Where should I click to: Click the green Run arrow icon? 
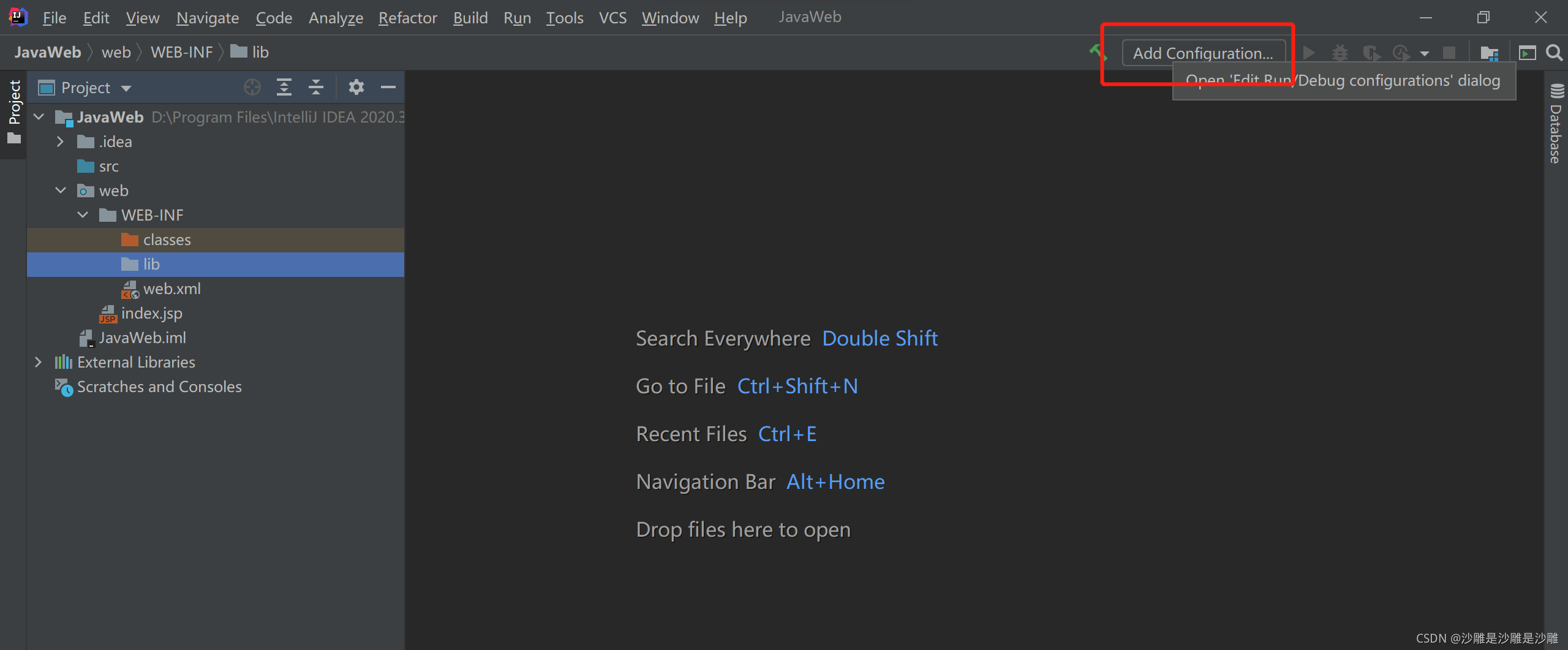(x=1309, y=53)
